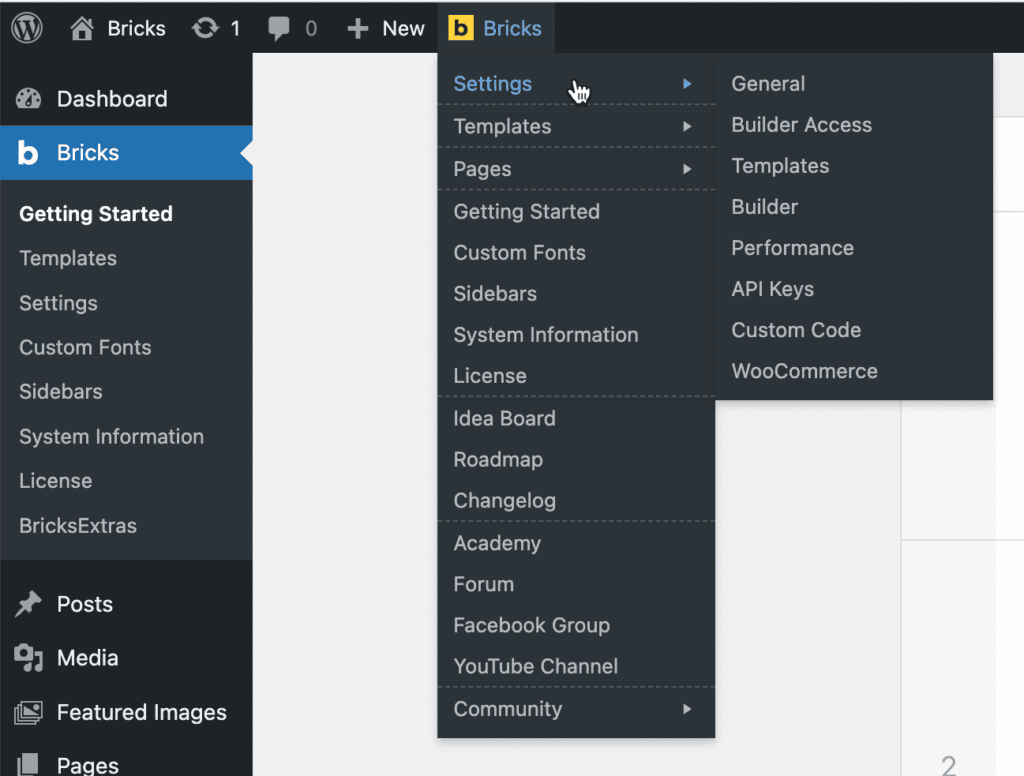1024x776 pixels.
Task: Open System Information in the left sidebar
Action: pyautogui.click(x=111, y=436)
